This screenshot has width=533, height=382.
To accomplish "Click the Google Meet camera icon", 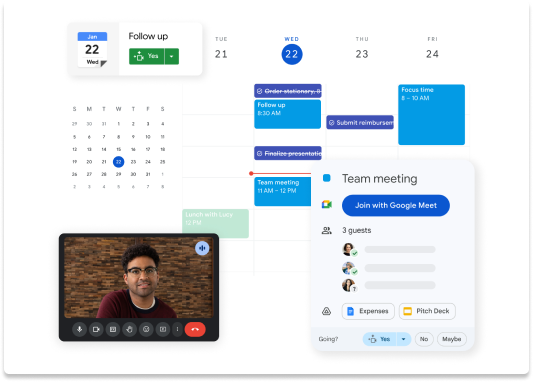I will click(327, 204).
